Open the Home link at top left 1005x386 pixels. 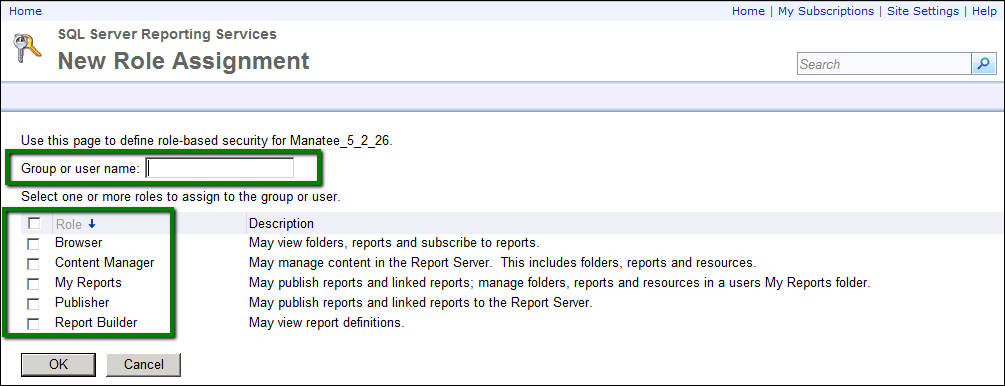tap(26, 11)
